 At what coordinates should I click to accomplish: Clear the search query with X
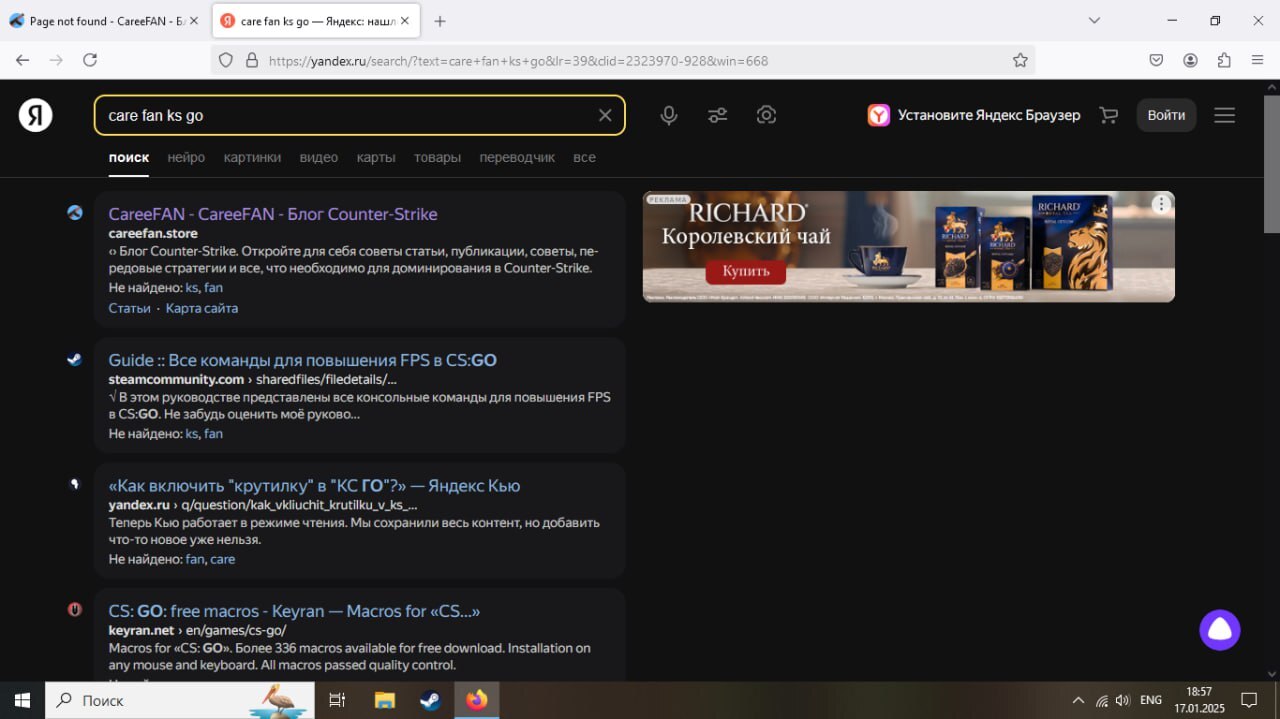coord(605,115)
